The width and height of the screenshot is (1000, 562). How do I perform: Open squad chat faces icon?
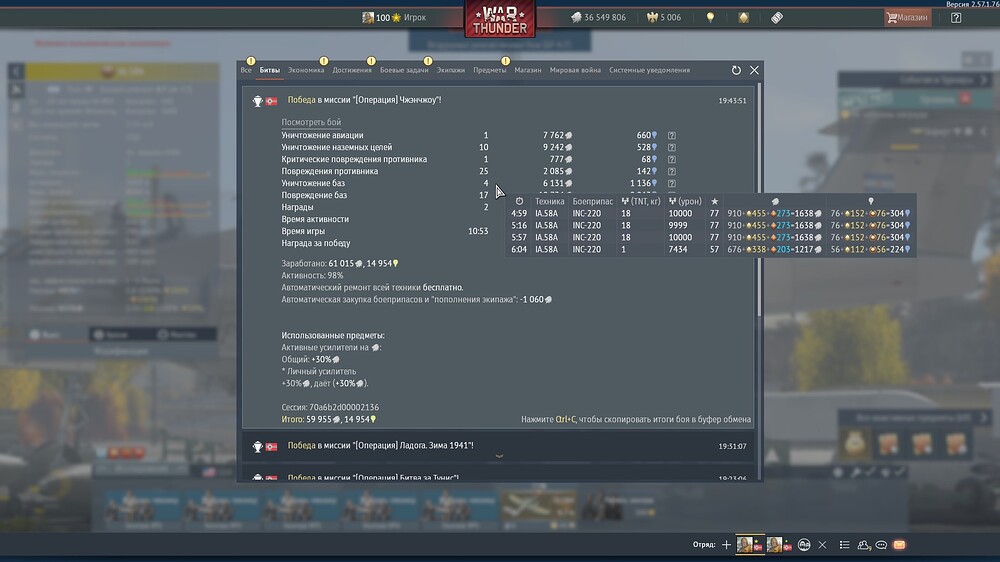click(x=804, y=545)
